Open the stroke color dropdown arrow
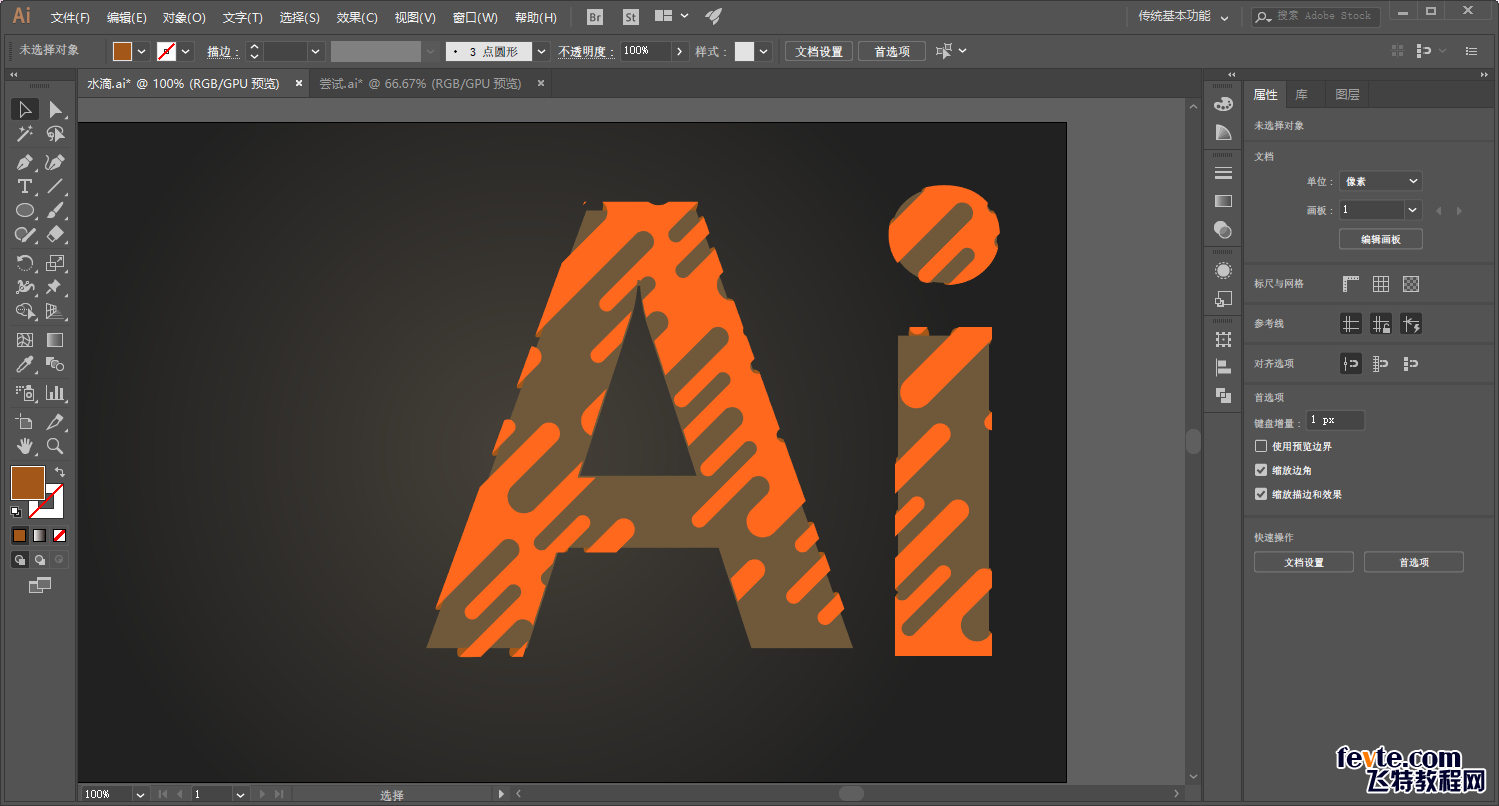The height and width of the screenshot is (806, 1499). tap(186, 51)
